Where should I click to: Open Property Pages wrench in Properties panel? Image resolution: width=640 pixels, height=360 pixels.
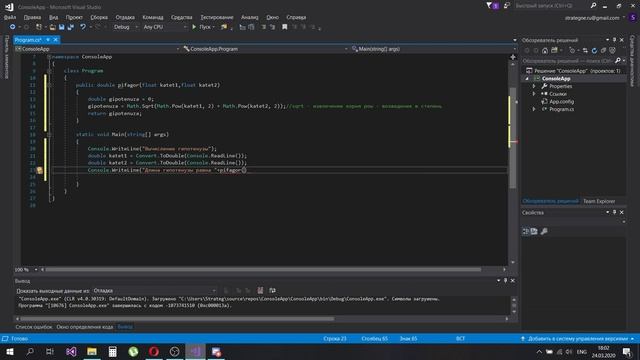coord(544,231)
